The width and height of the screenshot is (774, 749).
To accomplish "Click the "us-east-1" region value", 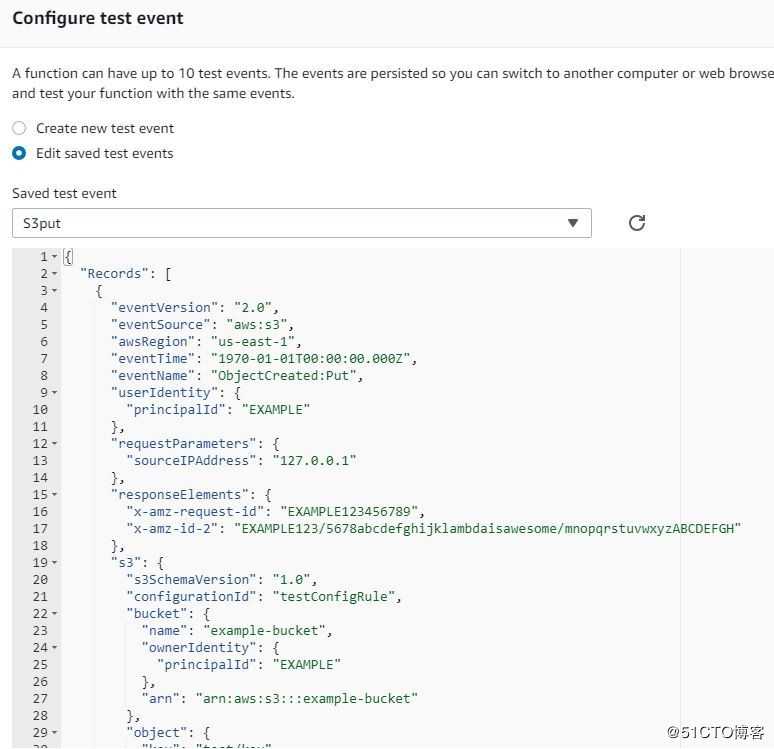I will 253,342.
